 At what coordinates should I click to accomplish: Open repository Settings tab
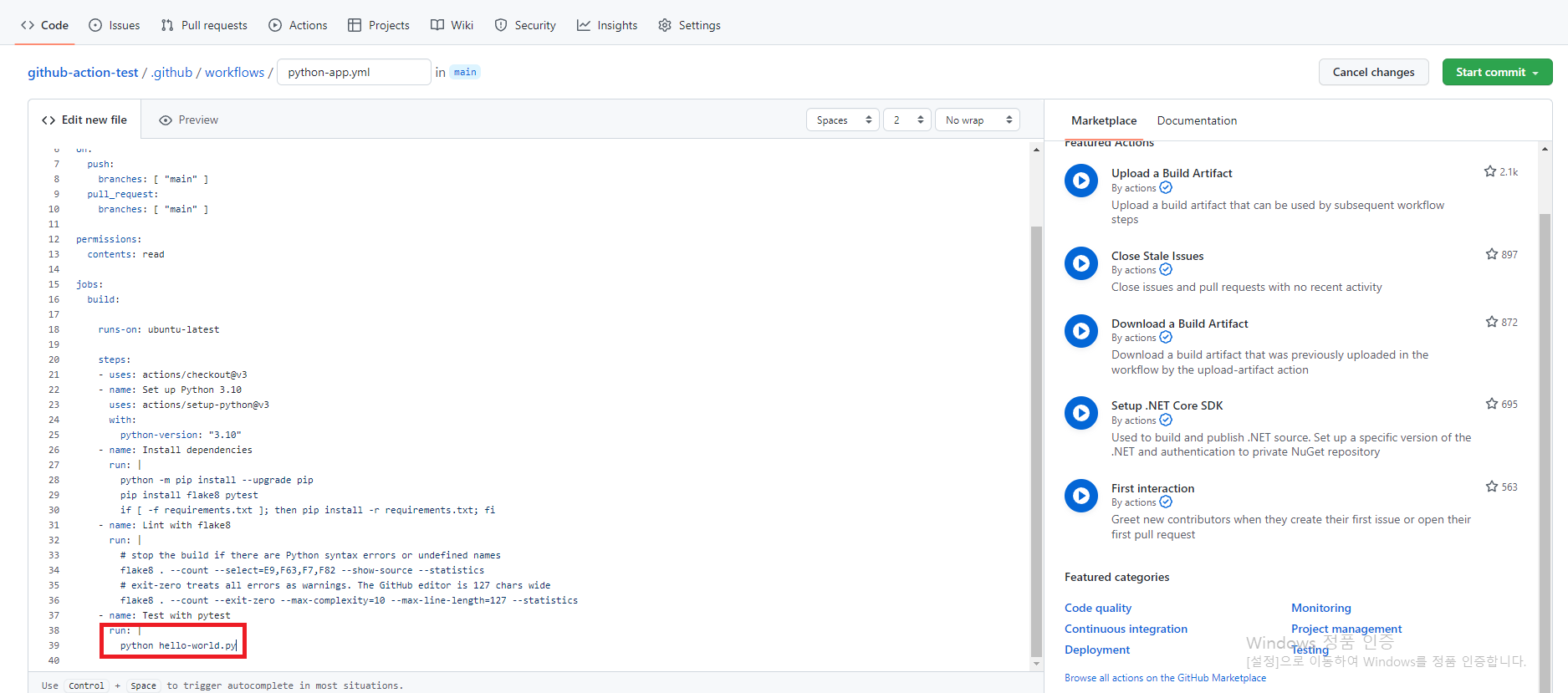689,25
